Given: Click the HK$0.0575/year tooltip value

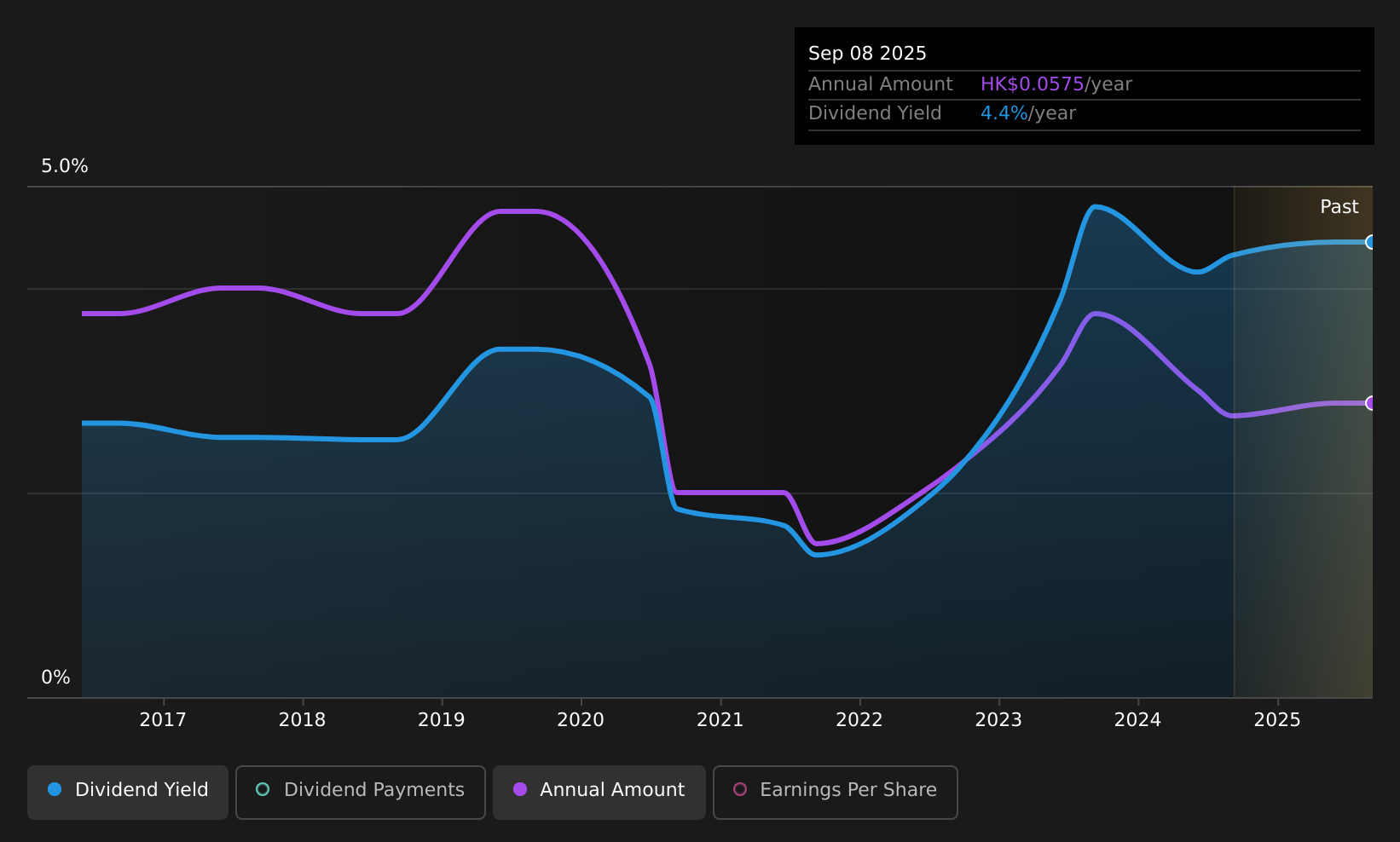Looking at the screenshot, I should (x=1056, y=84).
